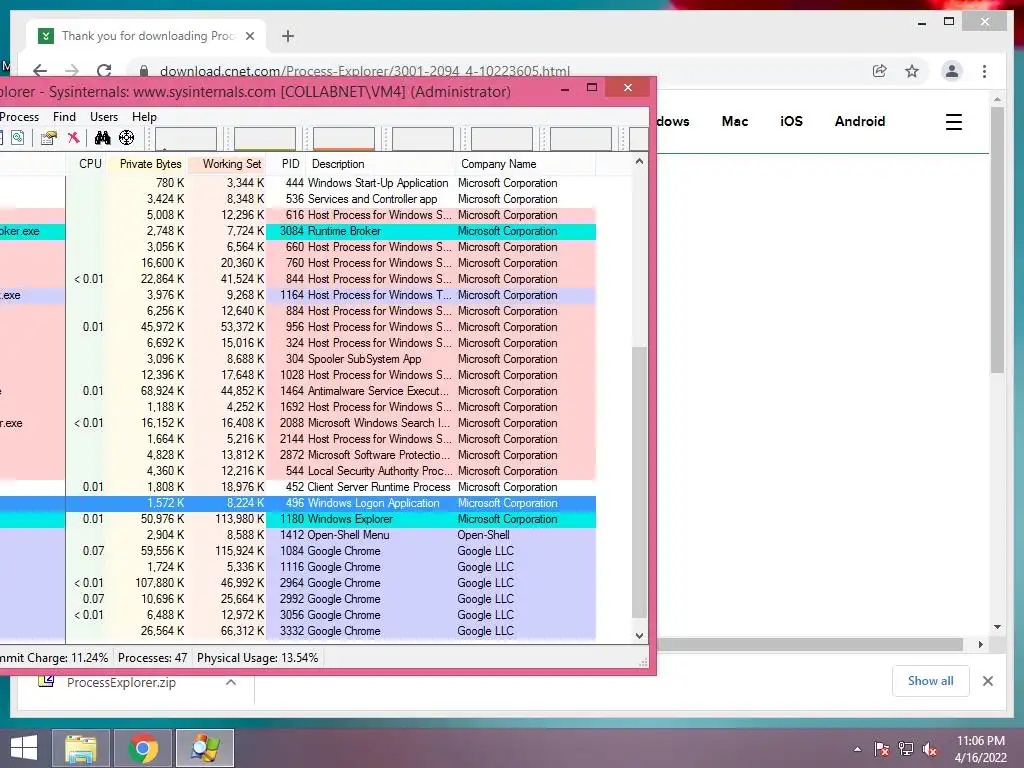This screenshot has width=1024, height=768.
Task: Open the CNET hamburger menu
Action: (x=953, y=121)
